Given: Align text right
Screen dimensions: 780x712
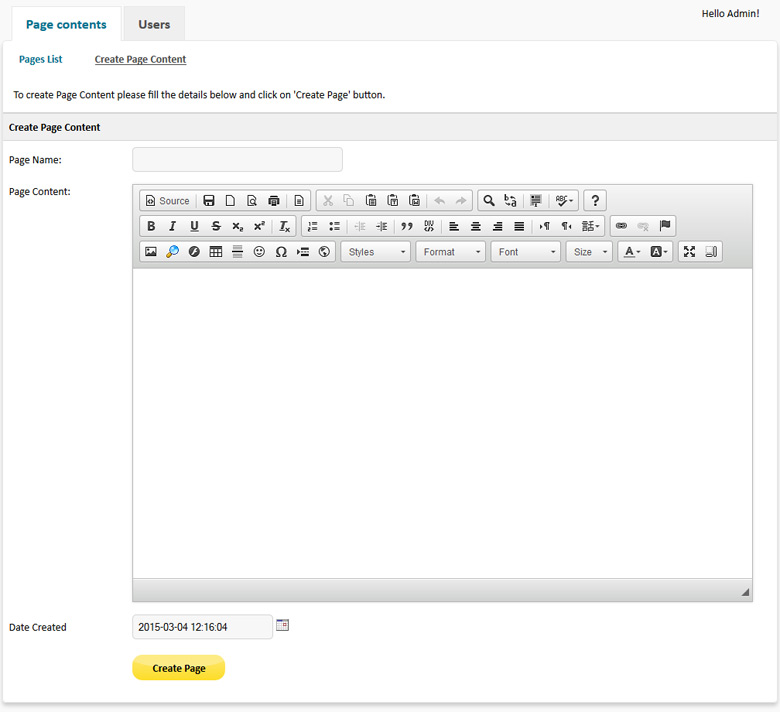Looking at the screenshot, I should click(497, 226).
